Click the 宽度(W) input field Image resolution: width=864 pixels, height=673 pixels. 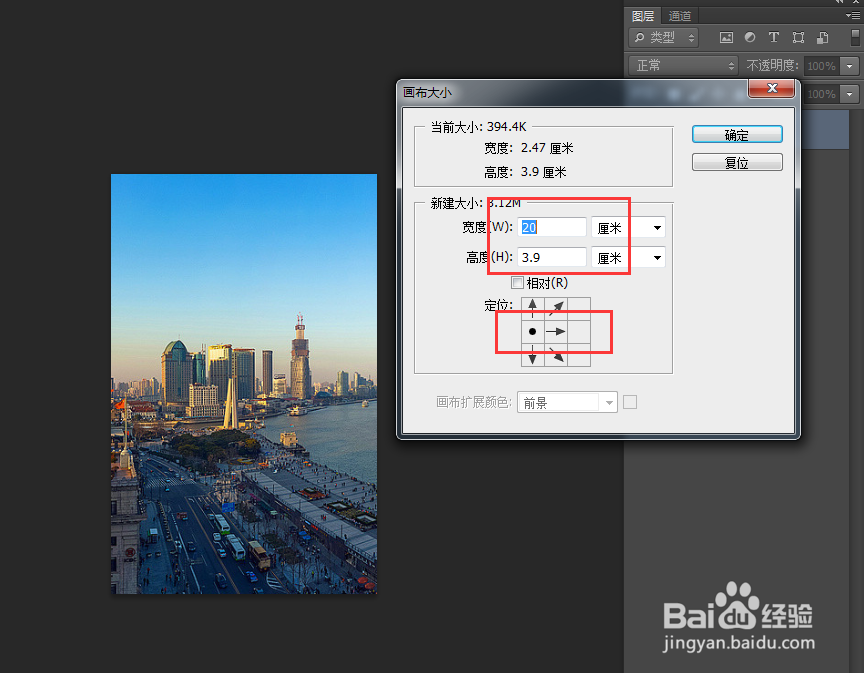click(553, 227)
